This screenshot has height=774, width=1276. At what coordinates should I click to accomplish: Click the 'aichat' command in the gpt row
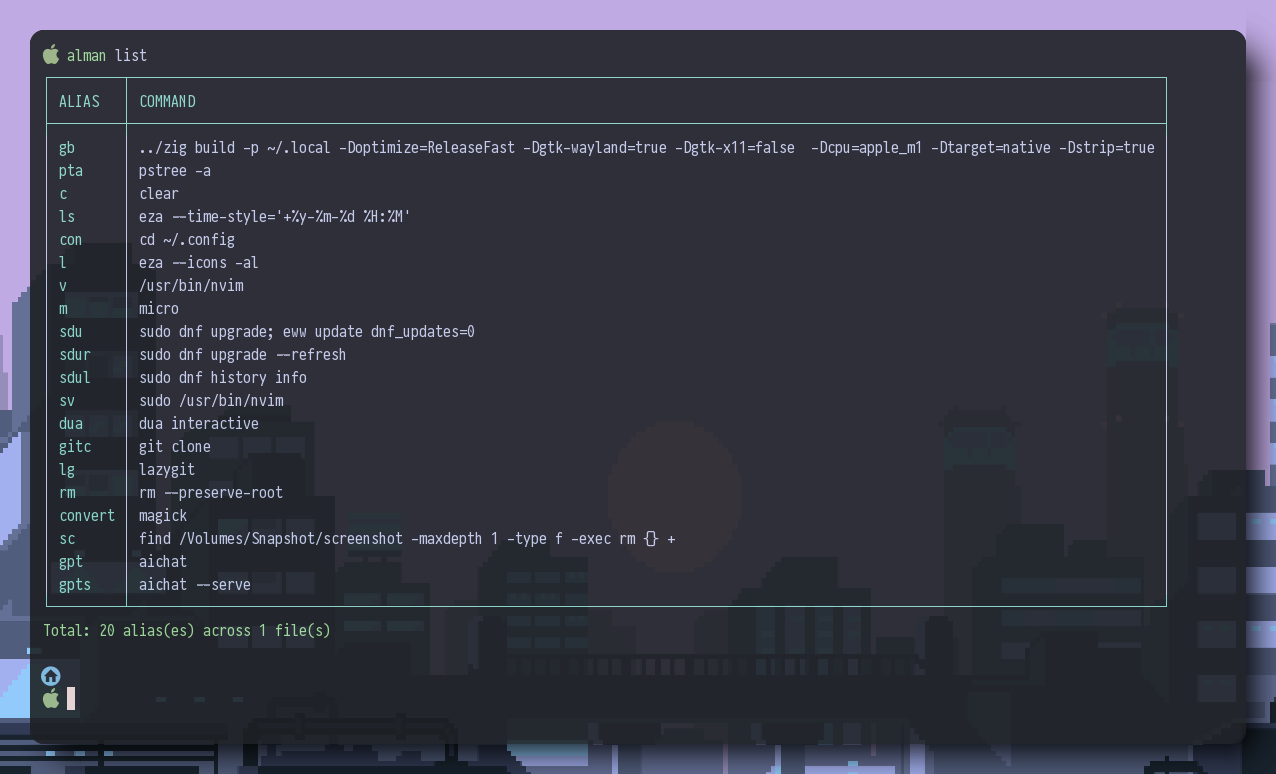pyautogui.click(x=163, y=562)
